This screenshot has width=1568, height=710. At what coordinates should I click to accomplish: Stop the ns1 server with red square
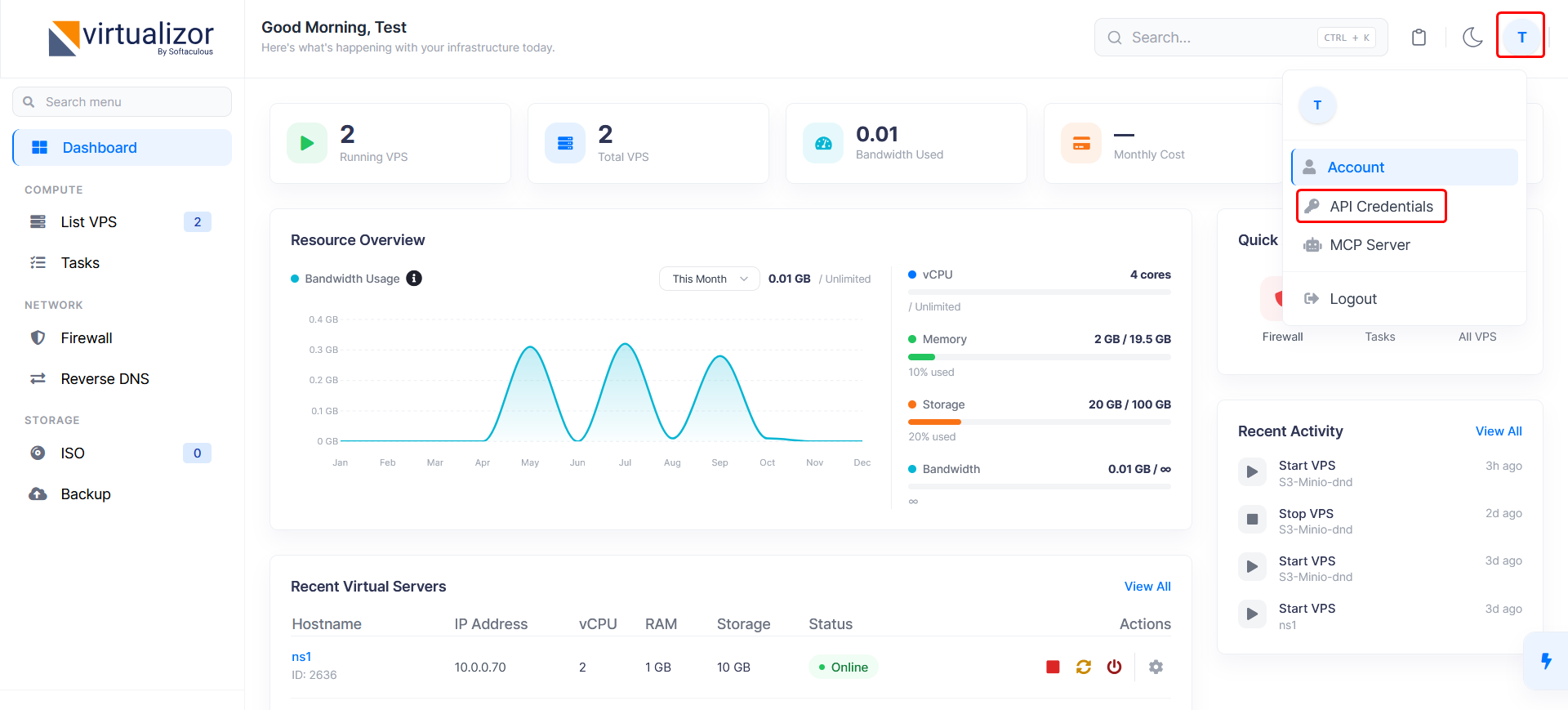(1053, 667)
